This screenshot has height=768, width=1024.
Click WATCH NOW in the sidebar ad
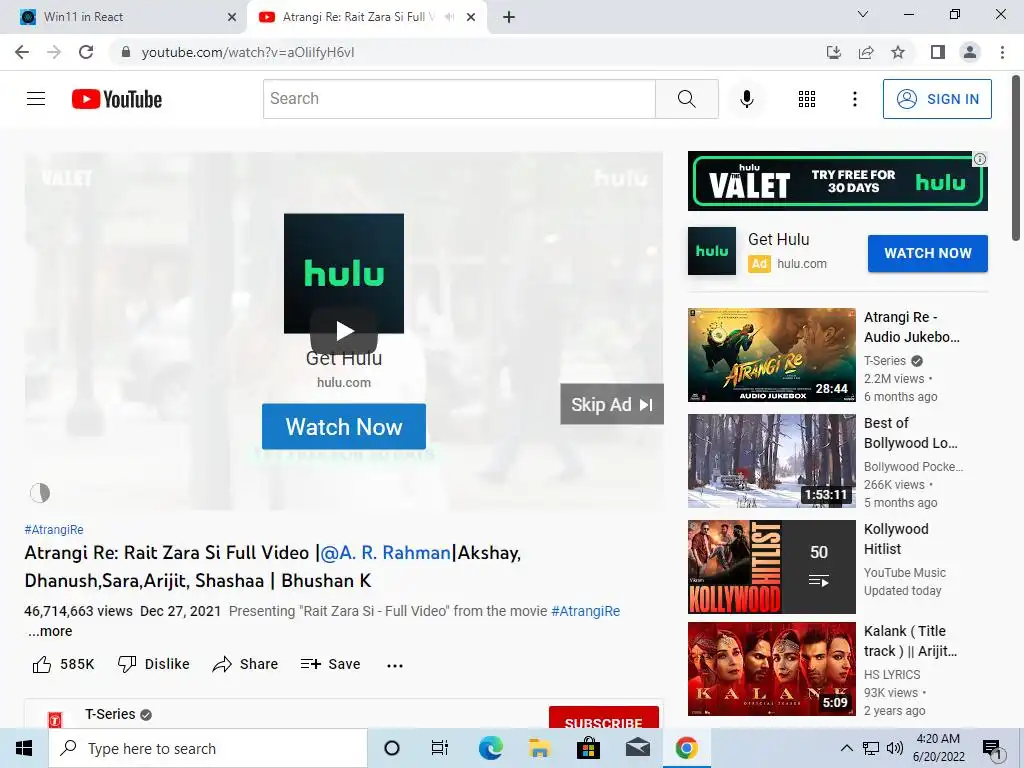[927, 253]
